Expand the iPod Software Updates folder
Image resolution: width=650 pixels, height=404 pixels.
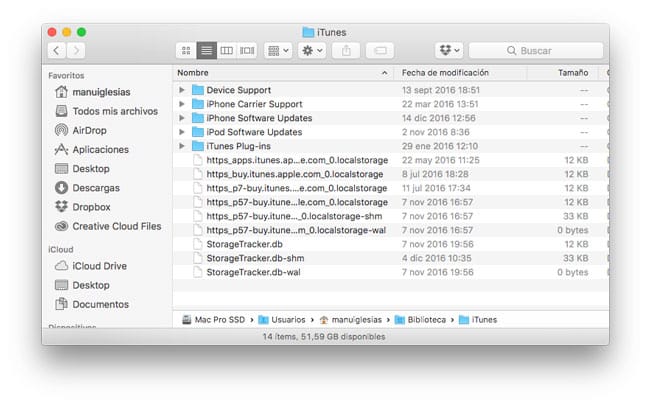click(182, 132)
